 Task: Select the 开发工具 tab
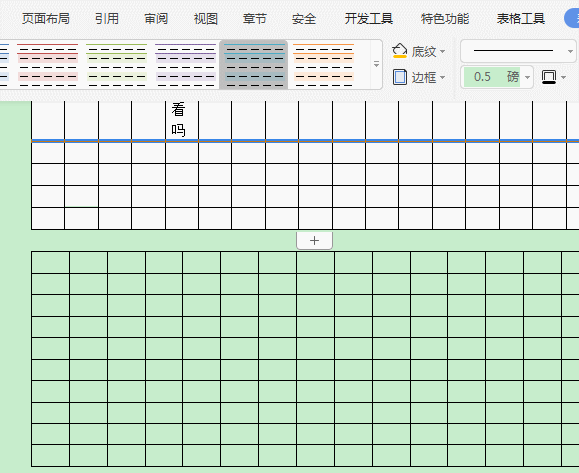(x=369, y=18)
